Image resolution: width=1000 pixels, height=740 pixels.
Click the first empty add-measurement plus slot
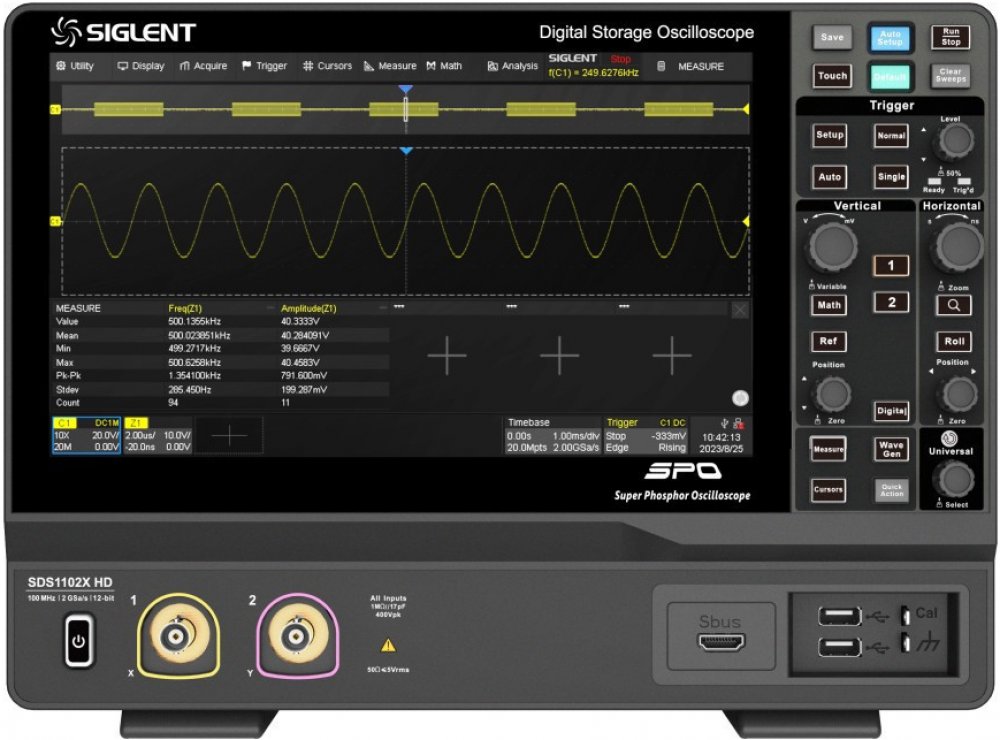[447, 355]
